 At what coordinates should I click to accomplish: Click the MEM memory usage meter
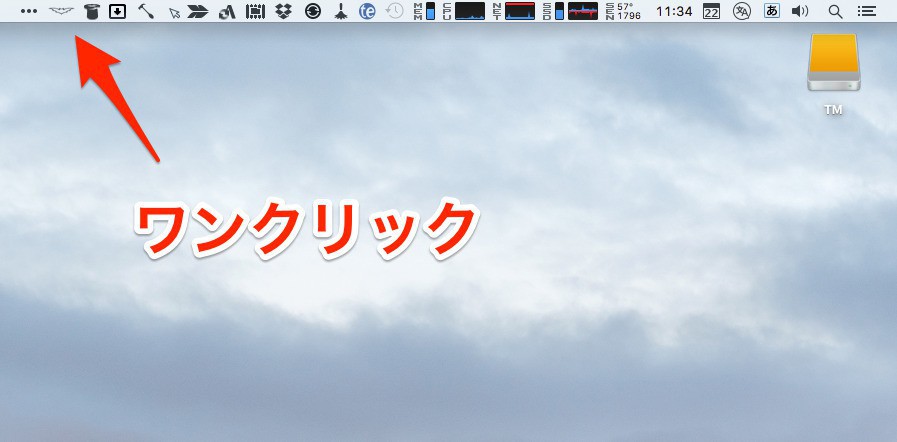point(424,12)
